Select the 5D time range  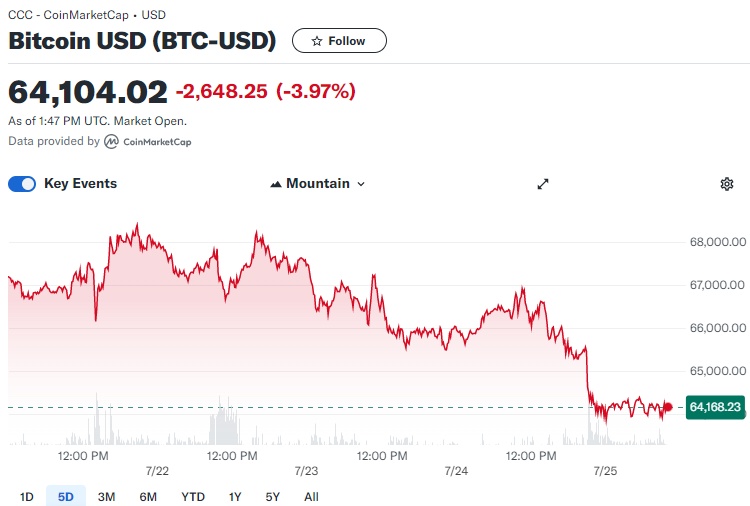(66, 497)
